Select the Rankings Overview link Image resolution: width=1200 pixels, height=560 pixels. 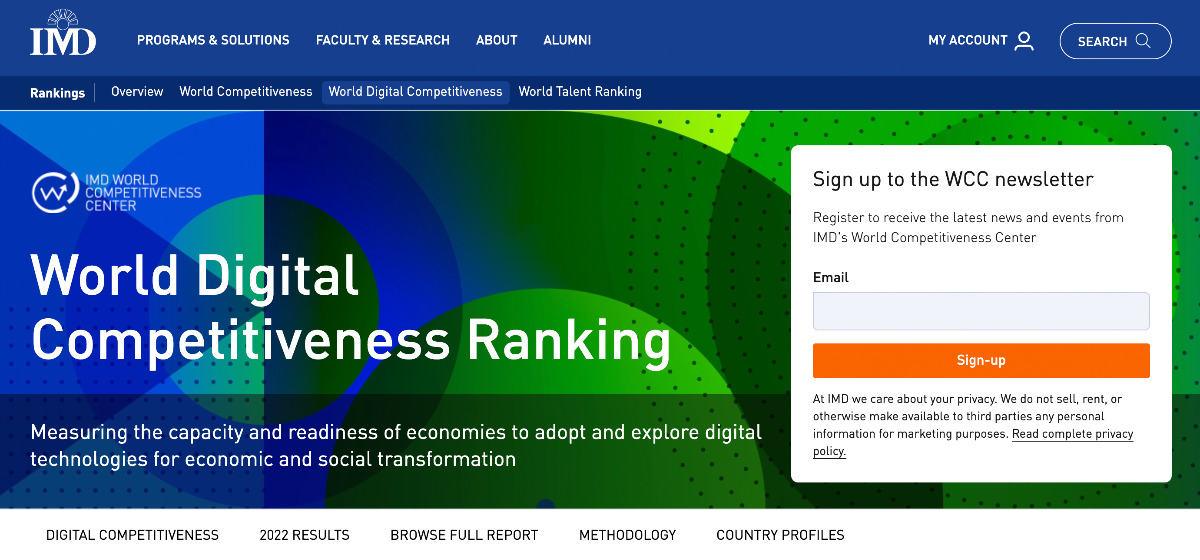click(x=137, y=92)
